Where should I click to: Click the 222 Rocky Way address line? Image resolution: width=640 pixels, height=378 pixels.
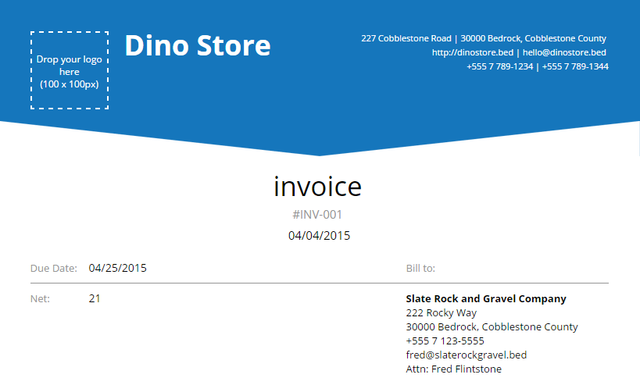[x=441, y=313]
